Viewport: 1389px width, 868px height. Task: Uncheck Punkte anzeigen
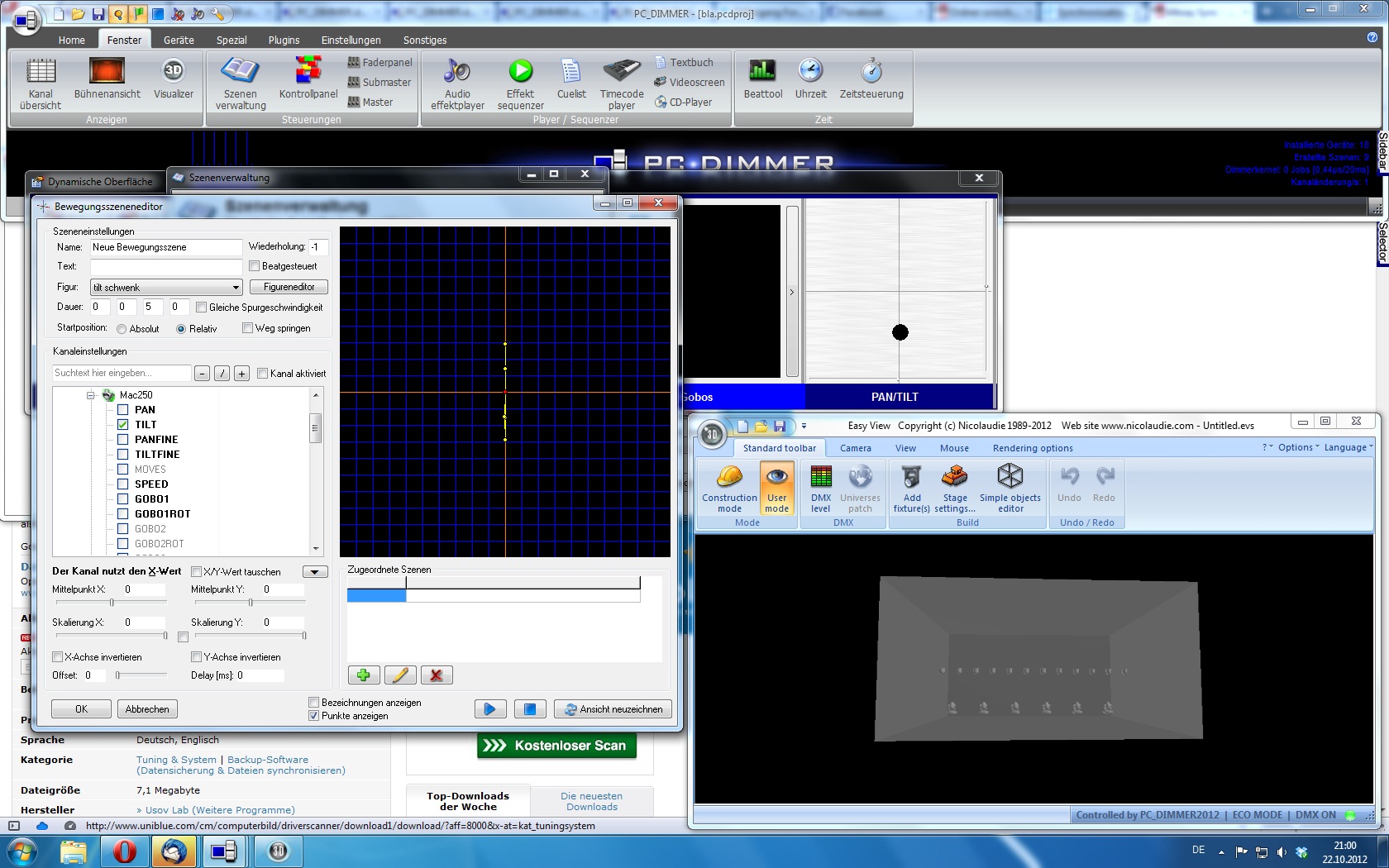click(x=313, y=716)
